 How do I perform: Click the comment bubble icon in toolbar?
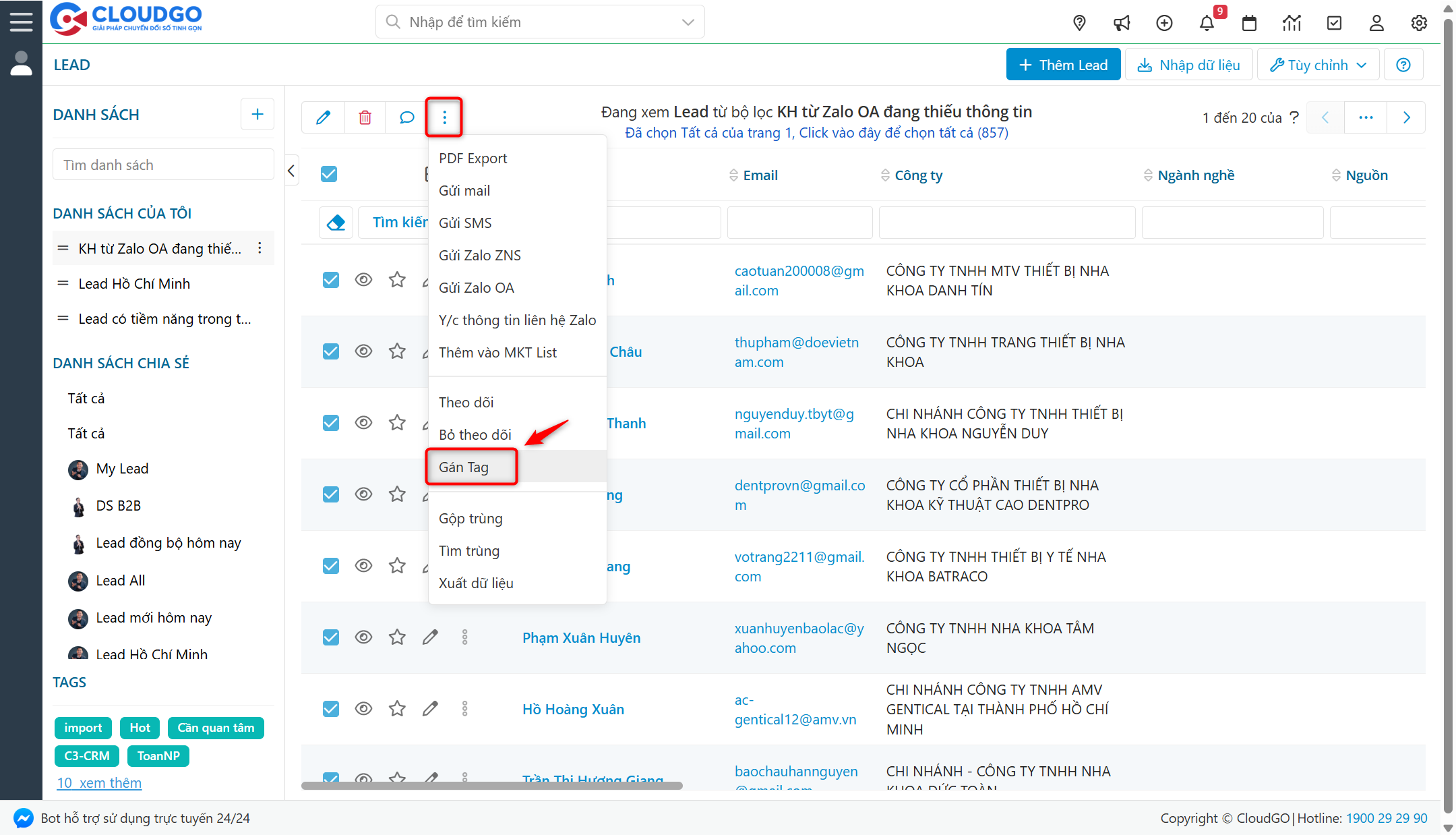coord(406,117)
